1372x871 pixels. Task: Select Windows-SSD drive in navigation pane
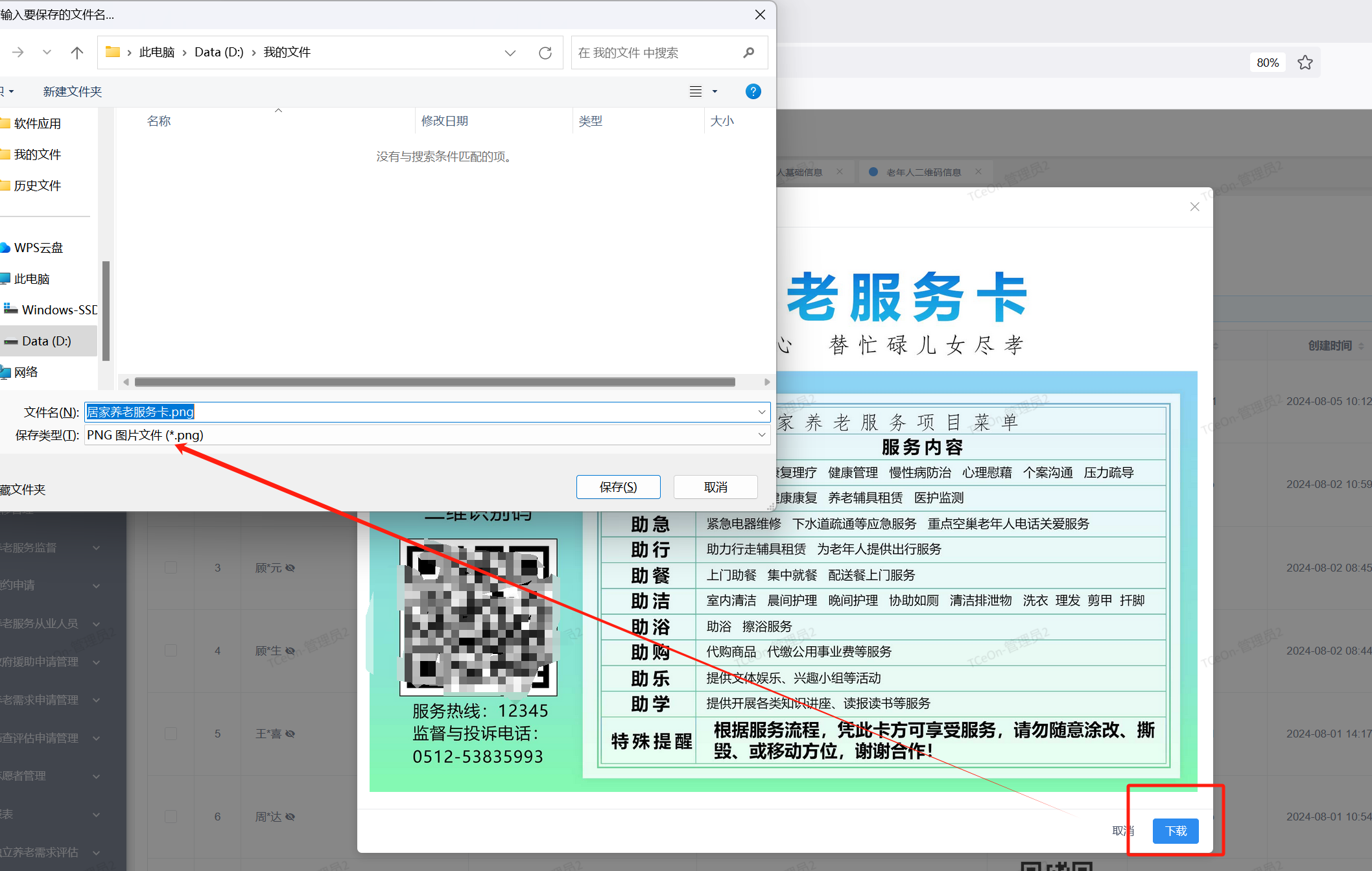coord(49,310)
